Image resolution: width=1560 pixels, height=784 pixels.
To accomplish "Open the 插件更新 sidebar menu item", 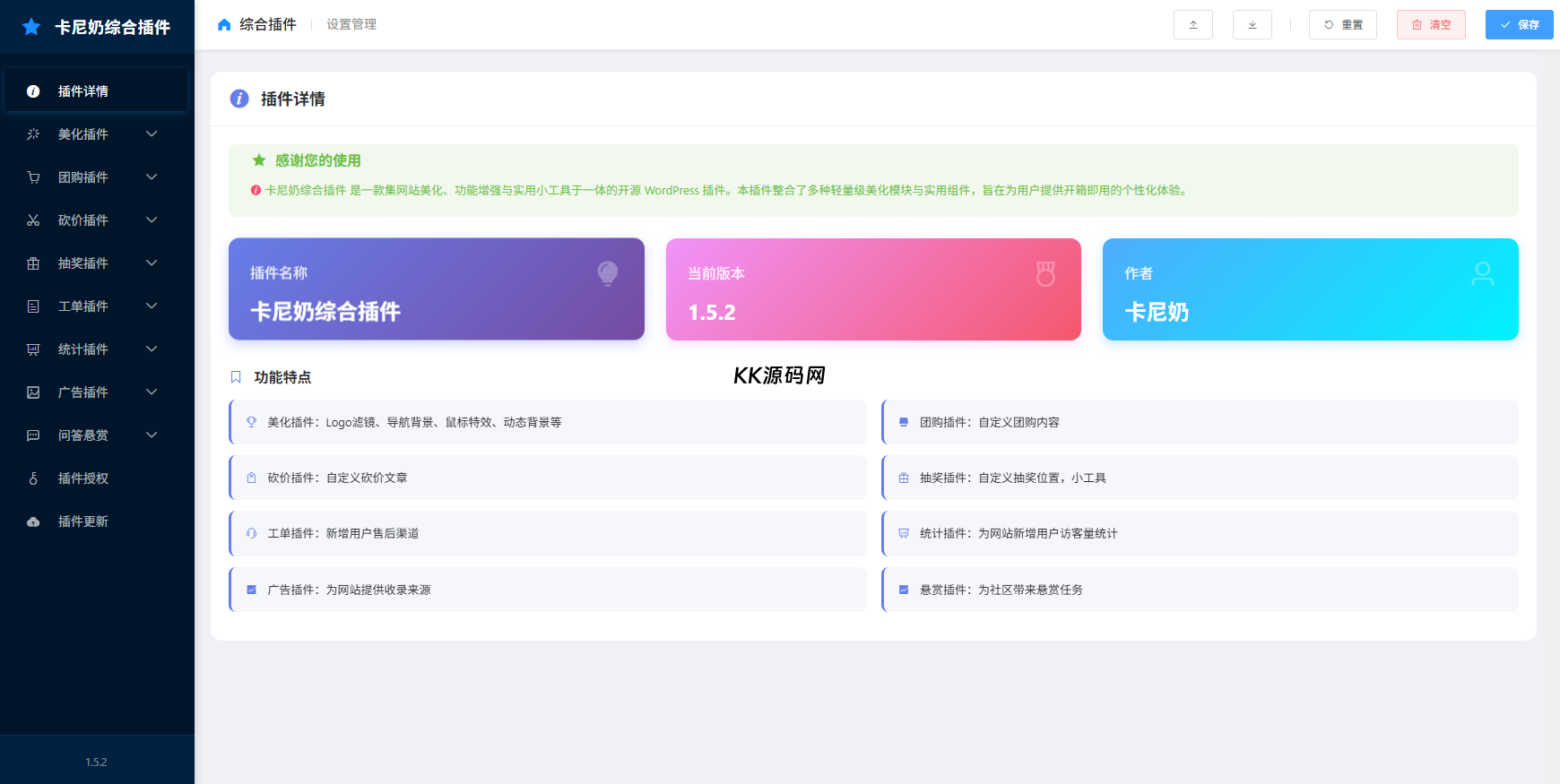I will click(x=97, y=521).
